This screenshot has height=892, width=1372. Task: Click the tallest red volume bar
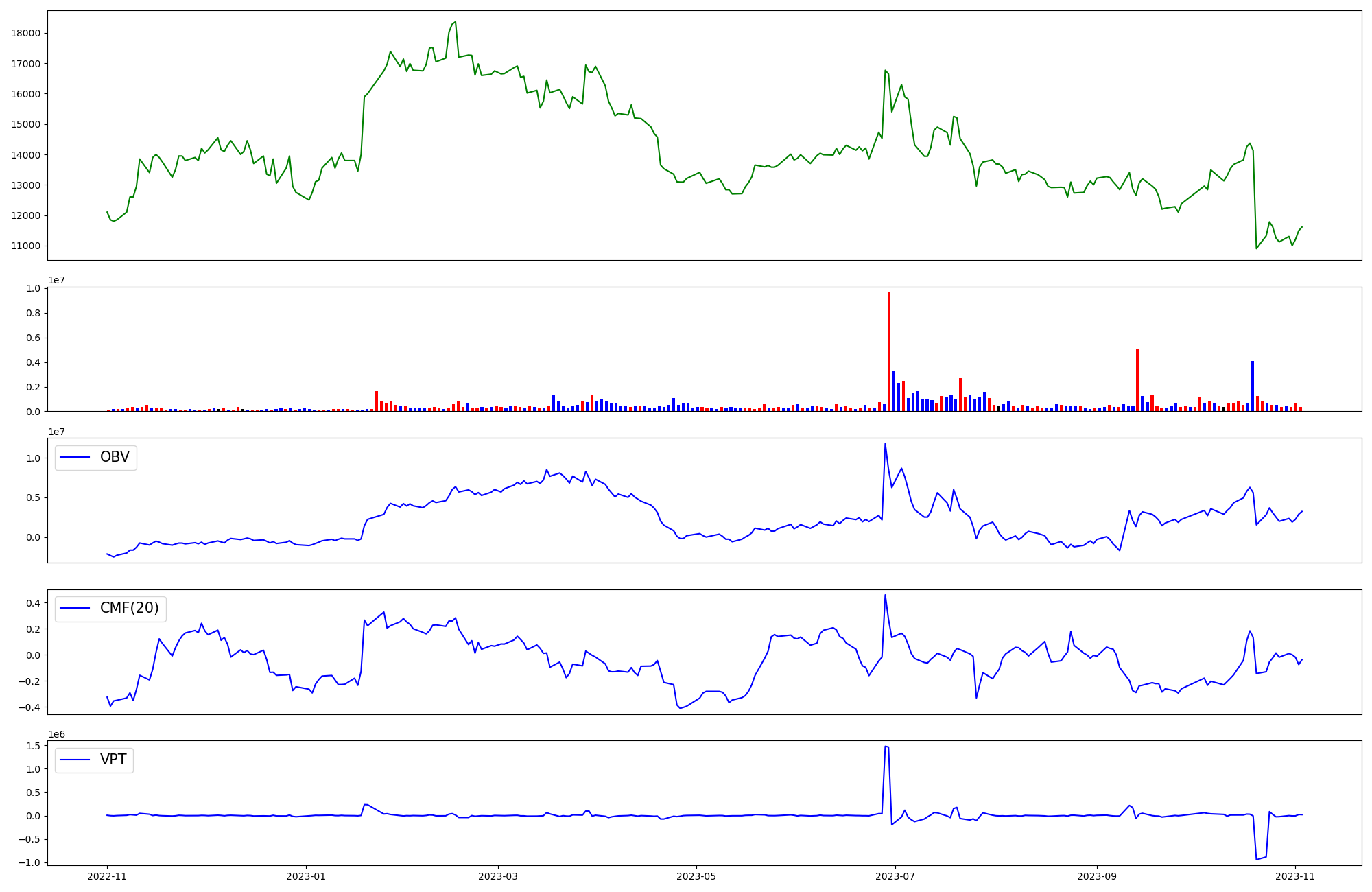889,351
